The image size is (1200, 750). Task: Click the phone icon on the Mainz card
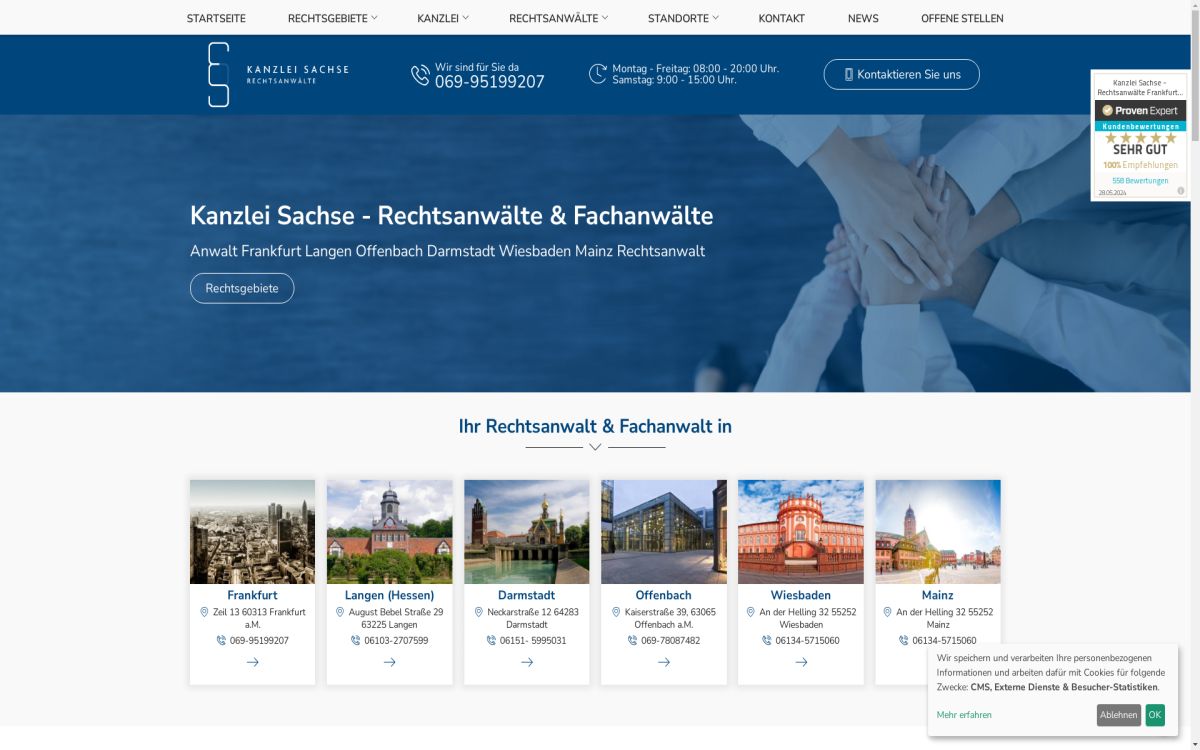901,640
